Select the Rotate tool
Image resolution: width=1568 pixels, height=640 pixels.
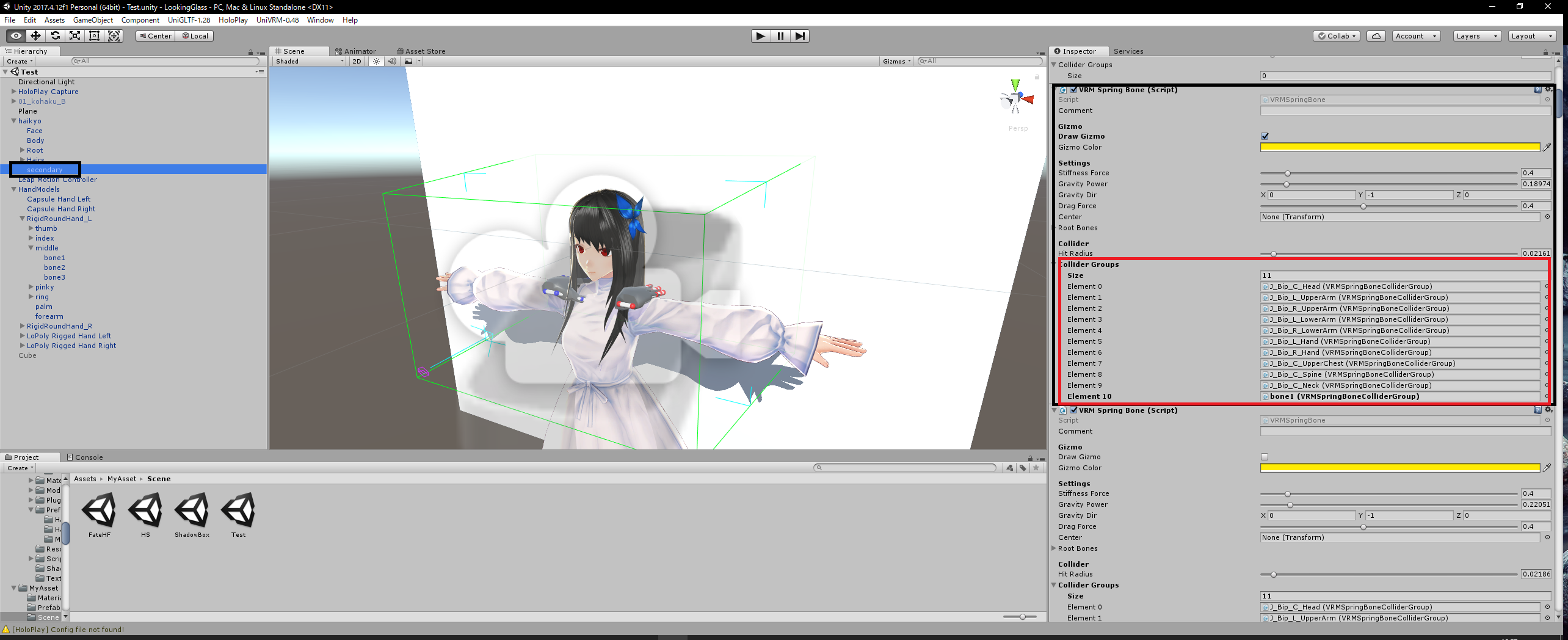56,36
